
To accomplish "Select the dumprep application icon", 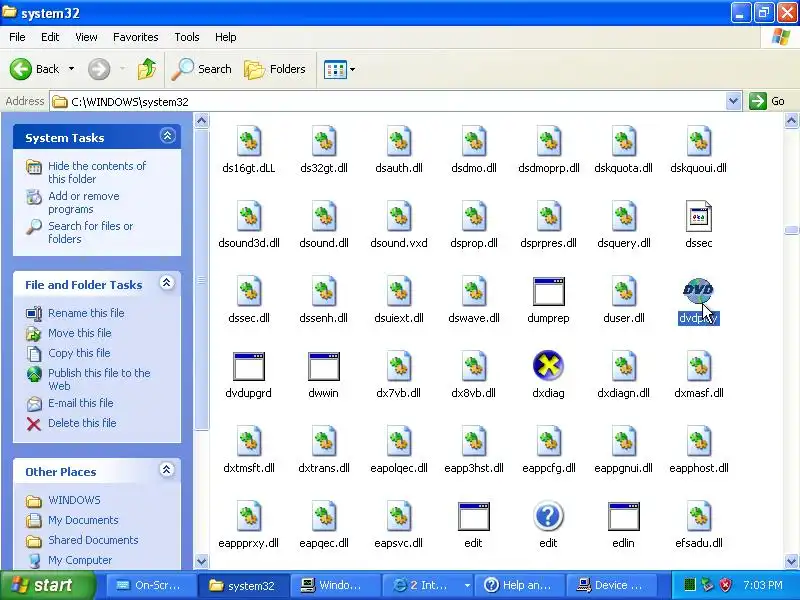I will coord(548,291).
